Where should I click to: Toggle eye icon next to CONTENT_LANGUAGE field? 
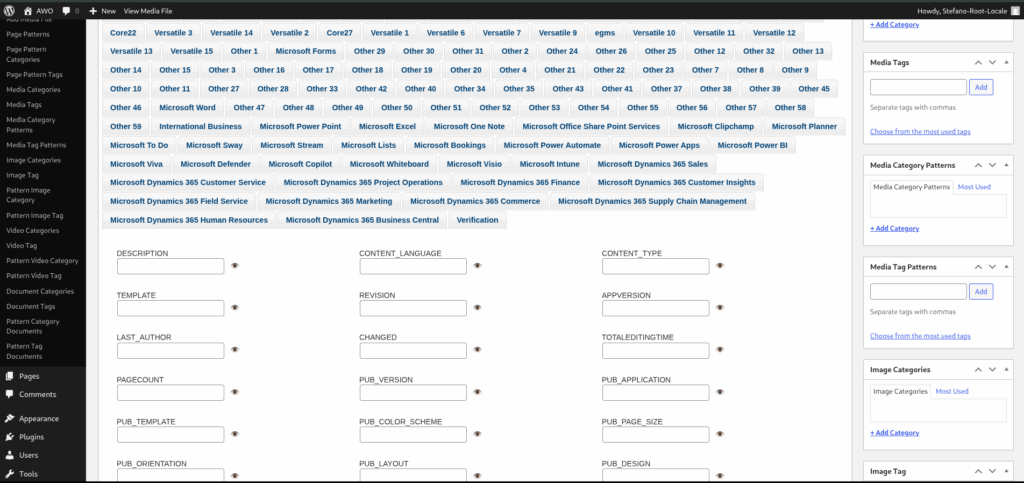click(x=477, y=266)
